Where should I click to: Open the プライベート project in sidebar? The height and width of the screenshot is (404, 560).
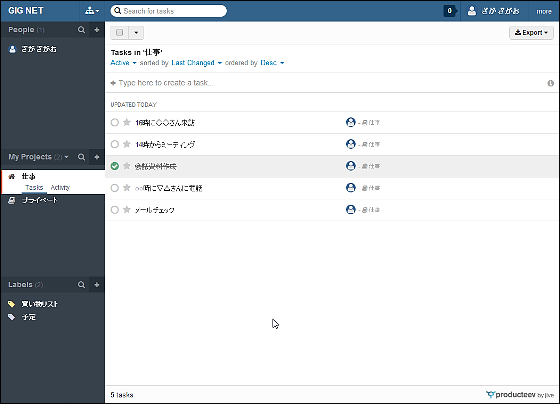point(39,200)
